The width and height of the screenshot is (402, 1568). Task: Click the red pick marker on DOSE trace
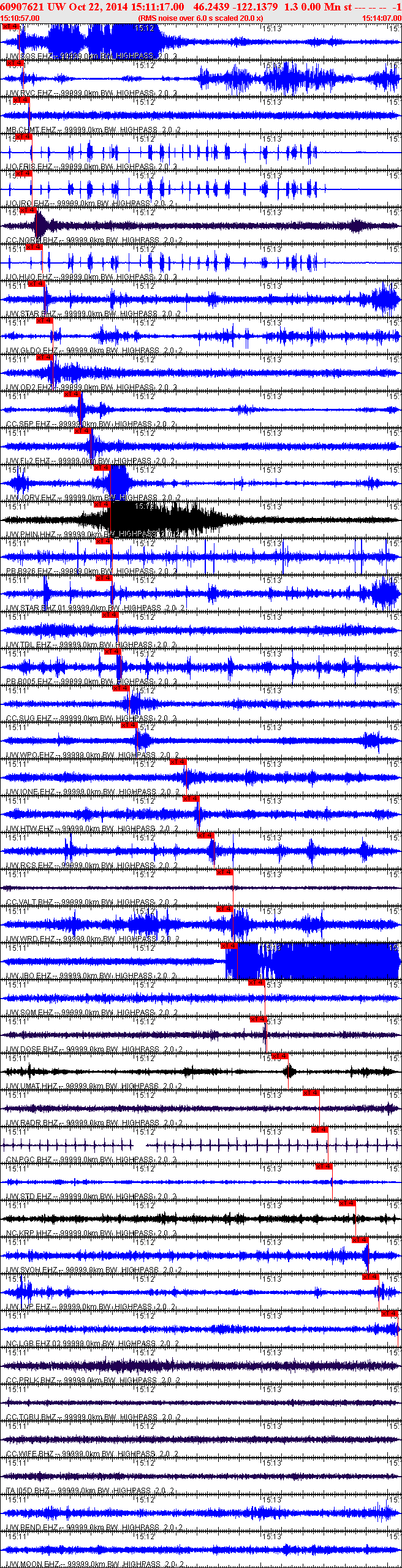pyautogui.click(x=259, y=1019)
